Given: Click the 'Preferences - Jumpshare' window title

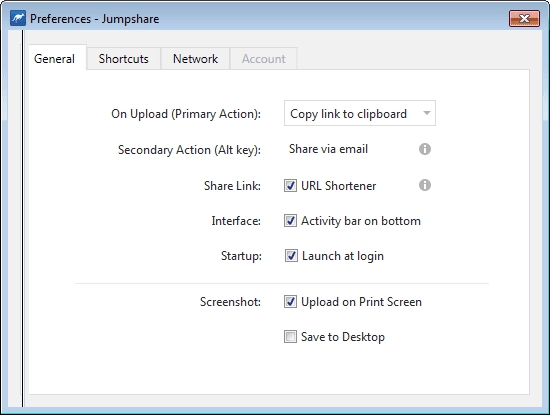Looking at the screenshot, I should tap(94, 19).
